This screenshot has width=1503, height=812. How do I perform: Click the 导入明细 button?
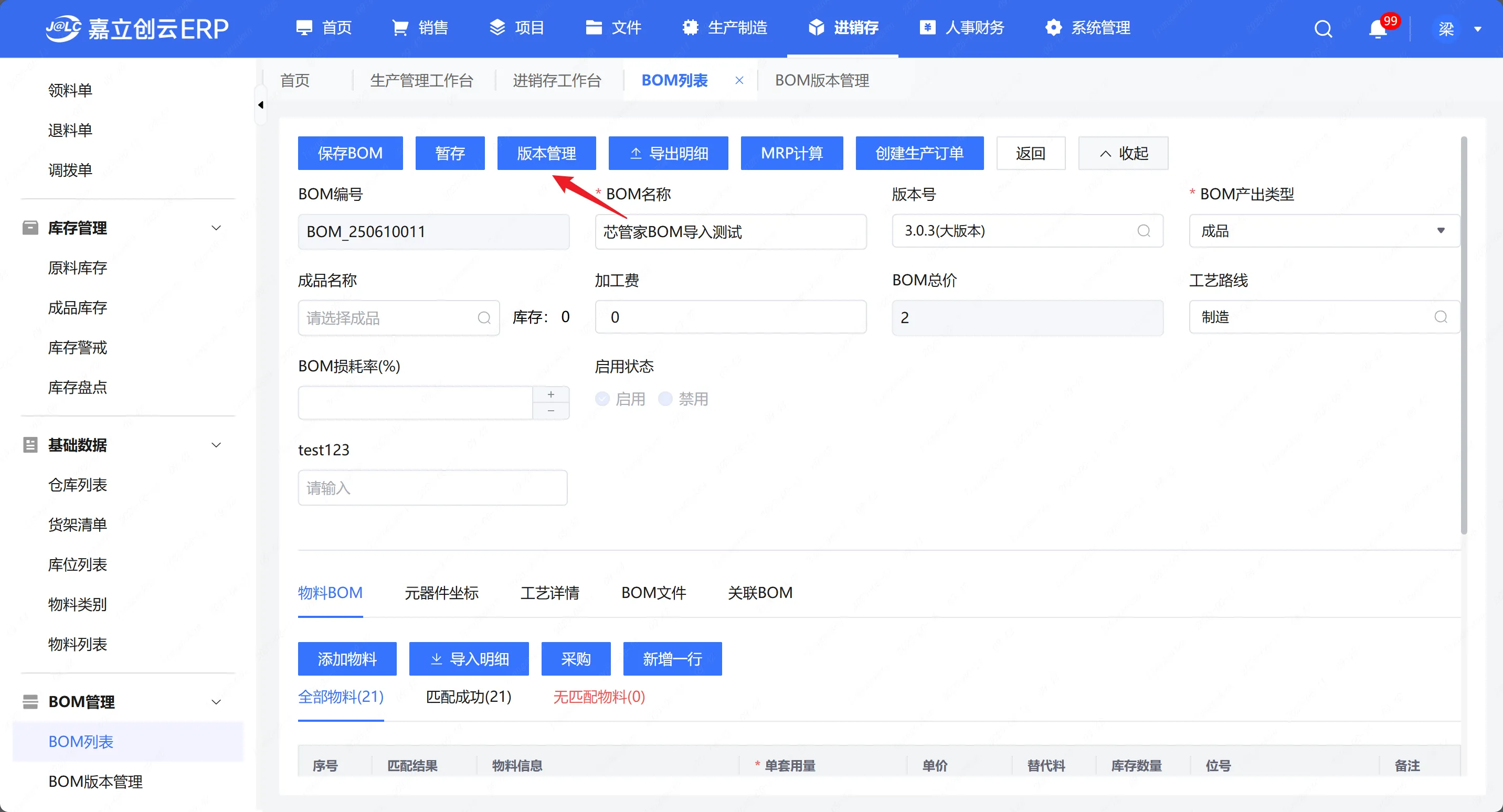469,659
